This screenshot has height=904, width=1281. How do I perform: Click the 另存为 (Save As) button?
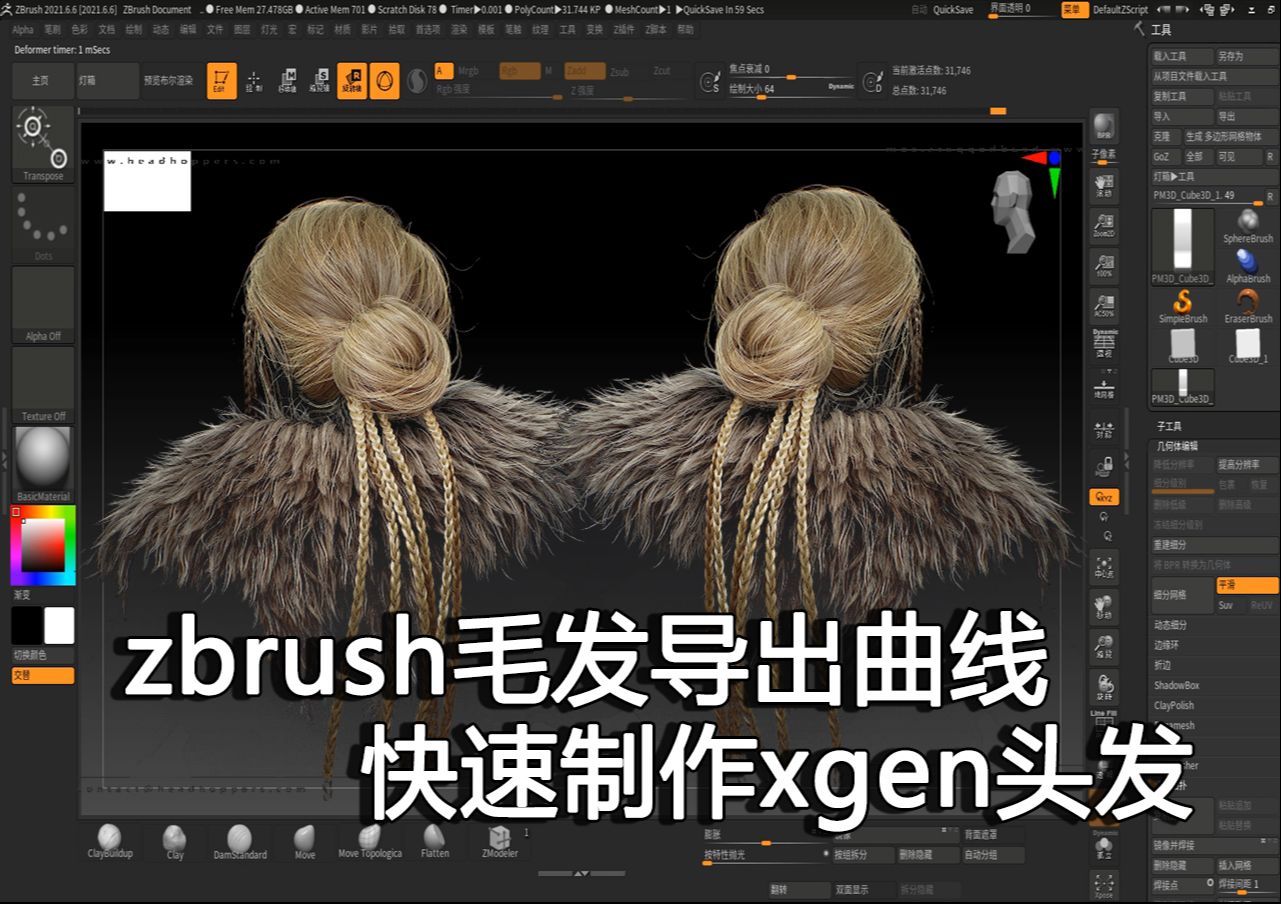click(x=1247, y=57)
